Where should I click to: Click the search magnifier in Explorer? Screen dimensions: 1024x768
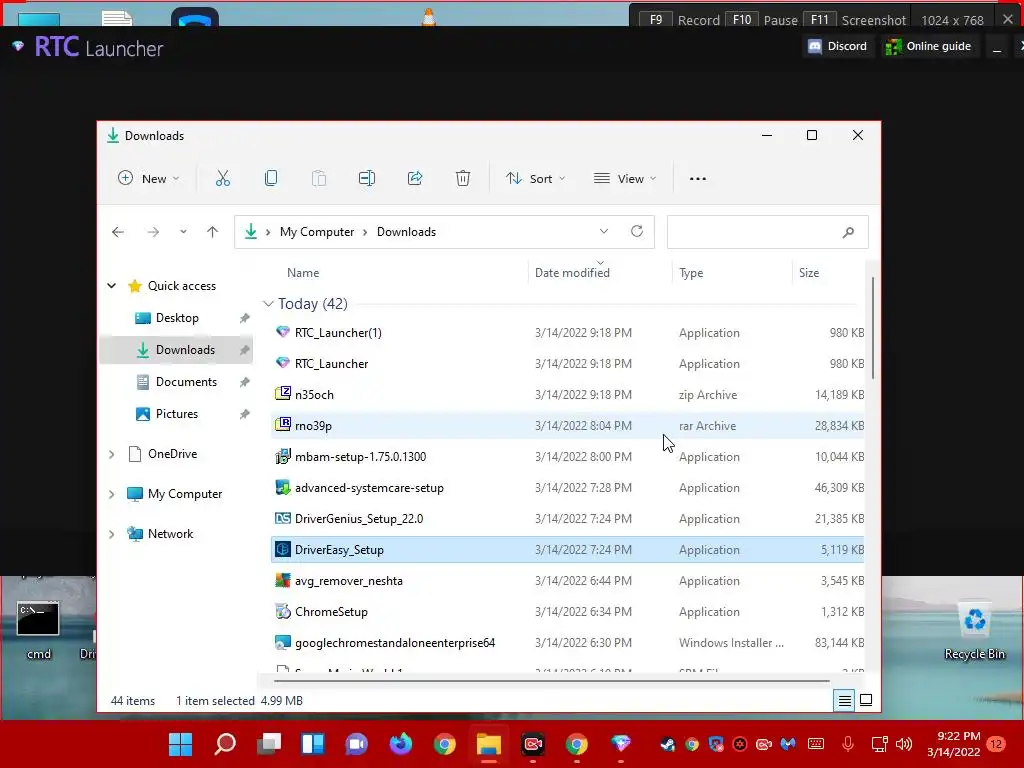848,232
